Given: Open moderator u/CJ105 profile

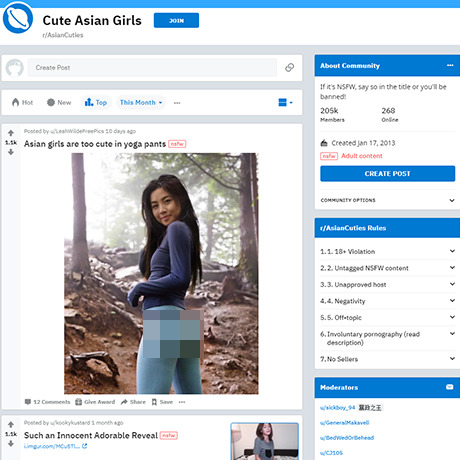Looking at the screenshot, I should (331, 453).
